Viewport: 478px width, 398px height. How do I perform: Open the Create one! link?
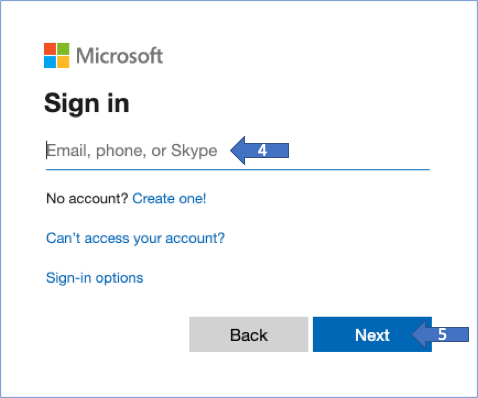point(169,199)
